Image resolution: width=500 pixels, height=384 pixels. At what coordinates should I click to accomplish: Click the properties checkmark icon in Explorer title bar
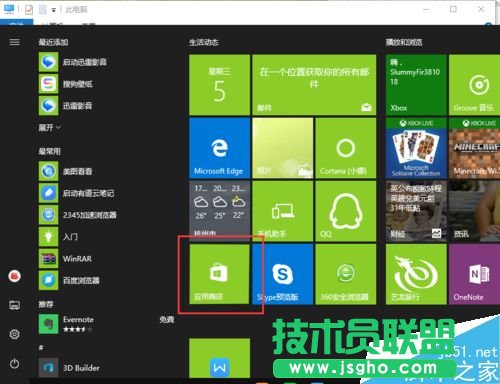point(29,10)
